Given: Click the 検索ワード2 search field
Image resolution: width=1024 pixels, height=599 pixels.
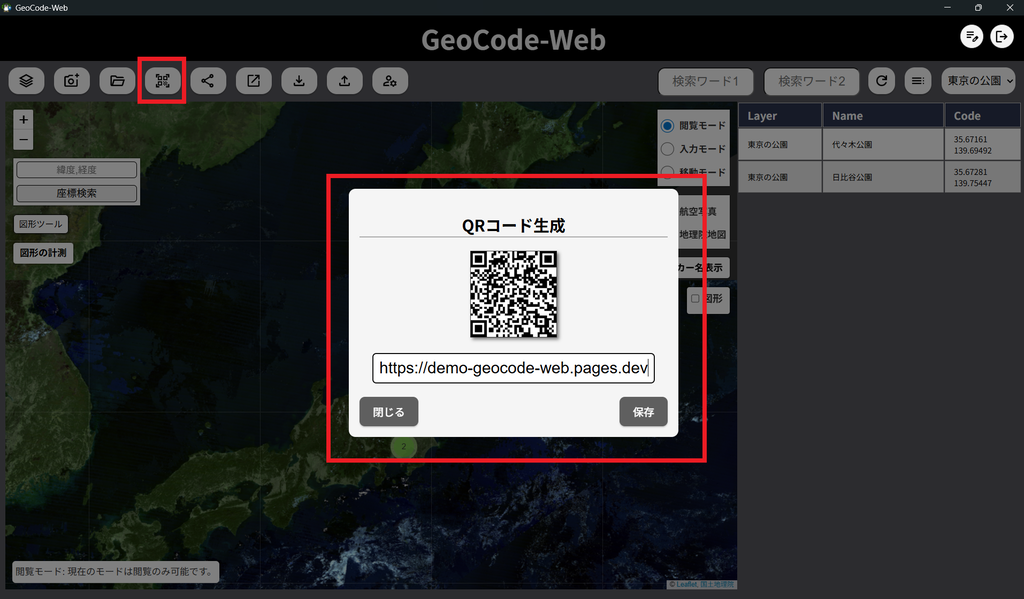Looking at the screenshot, I should tap(812, 81).
